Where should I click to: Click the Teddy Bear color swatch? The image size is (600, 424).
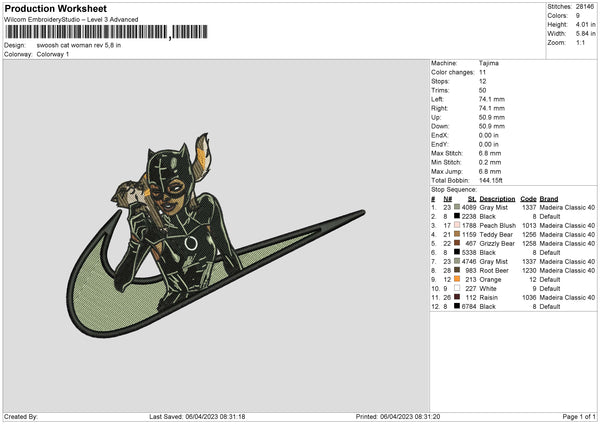[457, 234]
